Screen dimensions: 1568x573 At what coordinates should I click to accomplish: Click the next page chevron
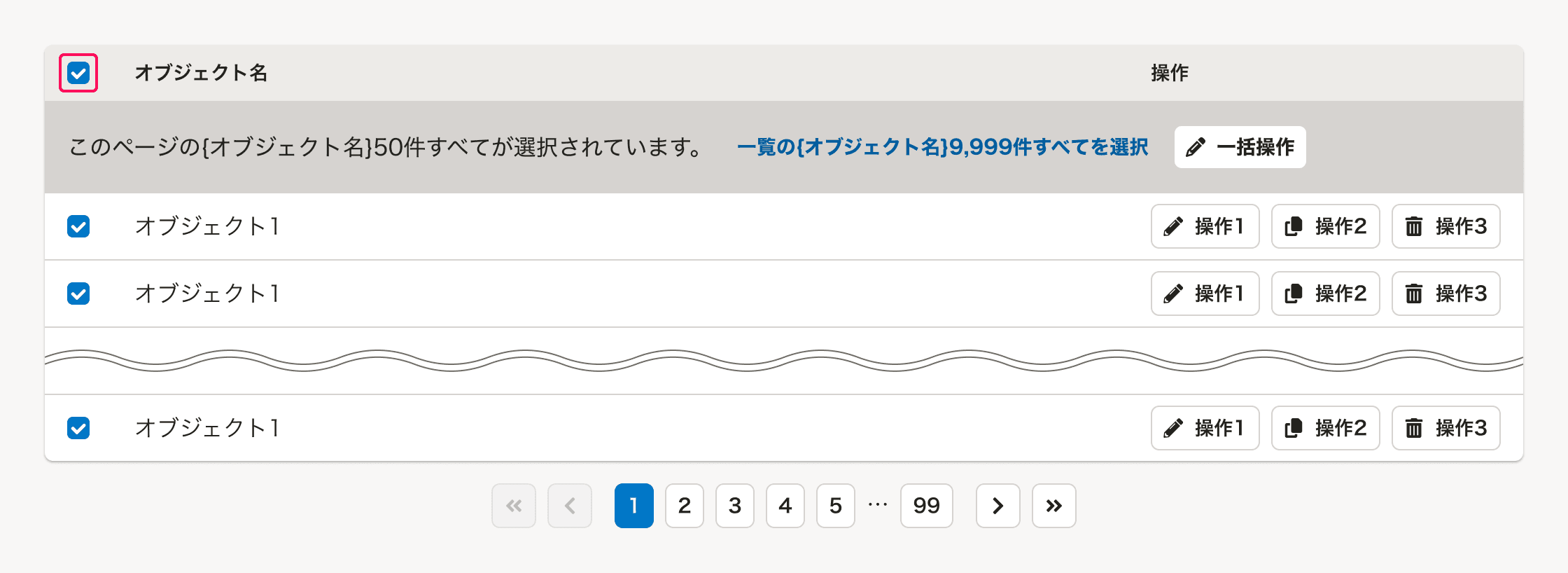tap(997, 506)
